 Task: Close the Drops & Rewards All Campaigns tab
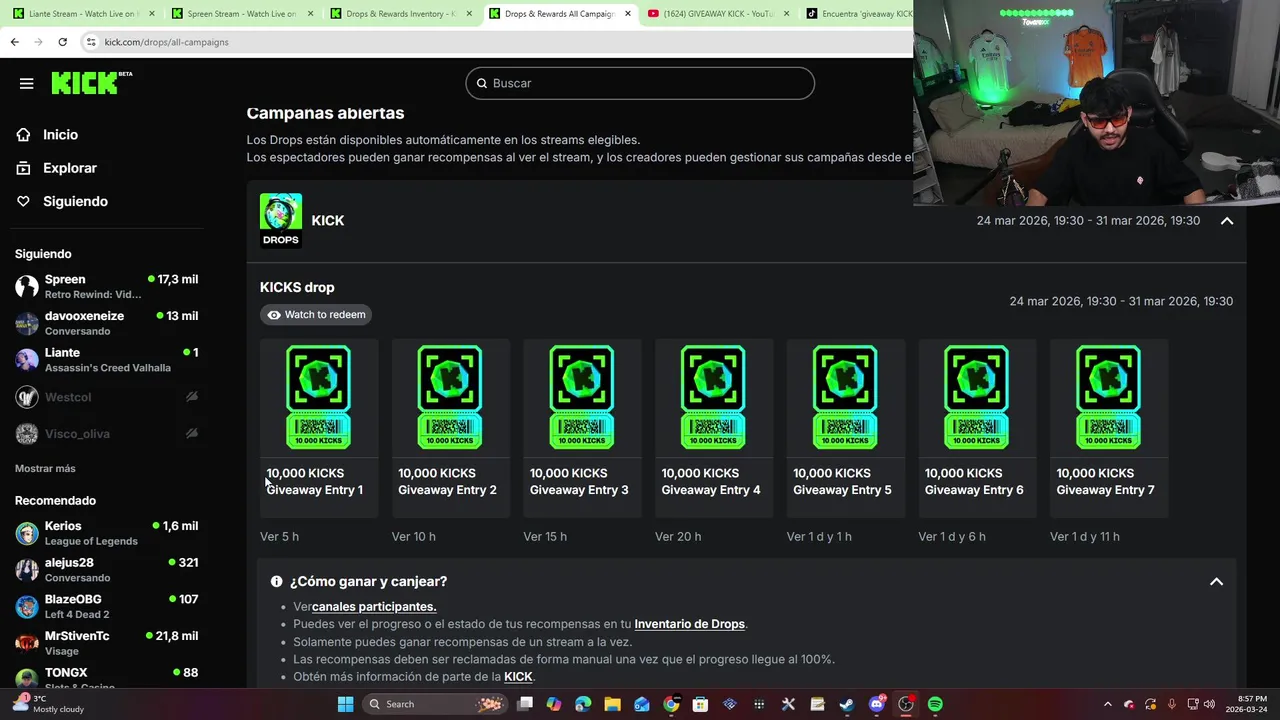coord(628,14)
